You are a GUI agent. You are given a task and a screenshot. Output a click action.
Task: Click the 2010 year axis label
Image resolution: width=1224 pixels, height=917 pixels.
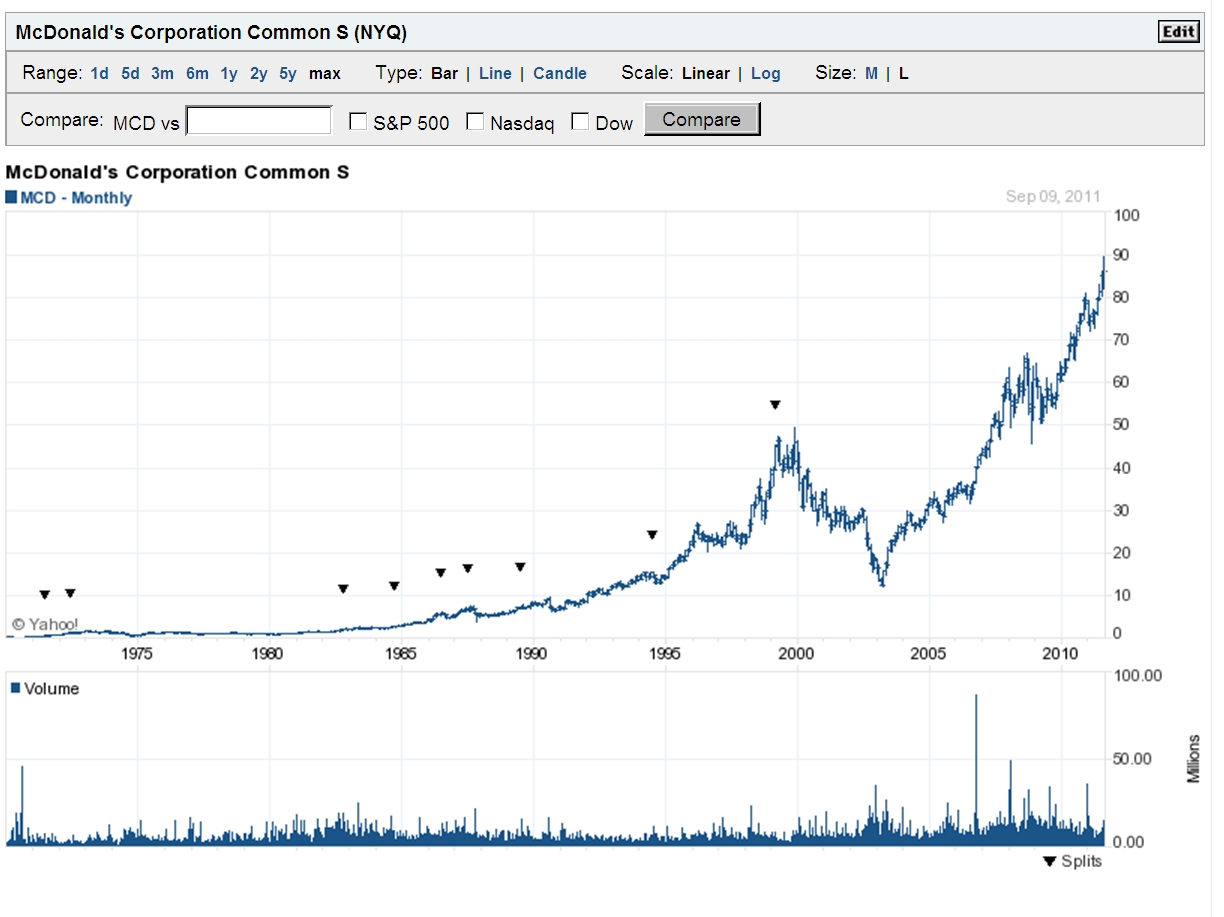coord(1060,653)
